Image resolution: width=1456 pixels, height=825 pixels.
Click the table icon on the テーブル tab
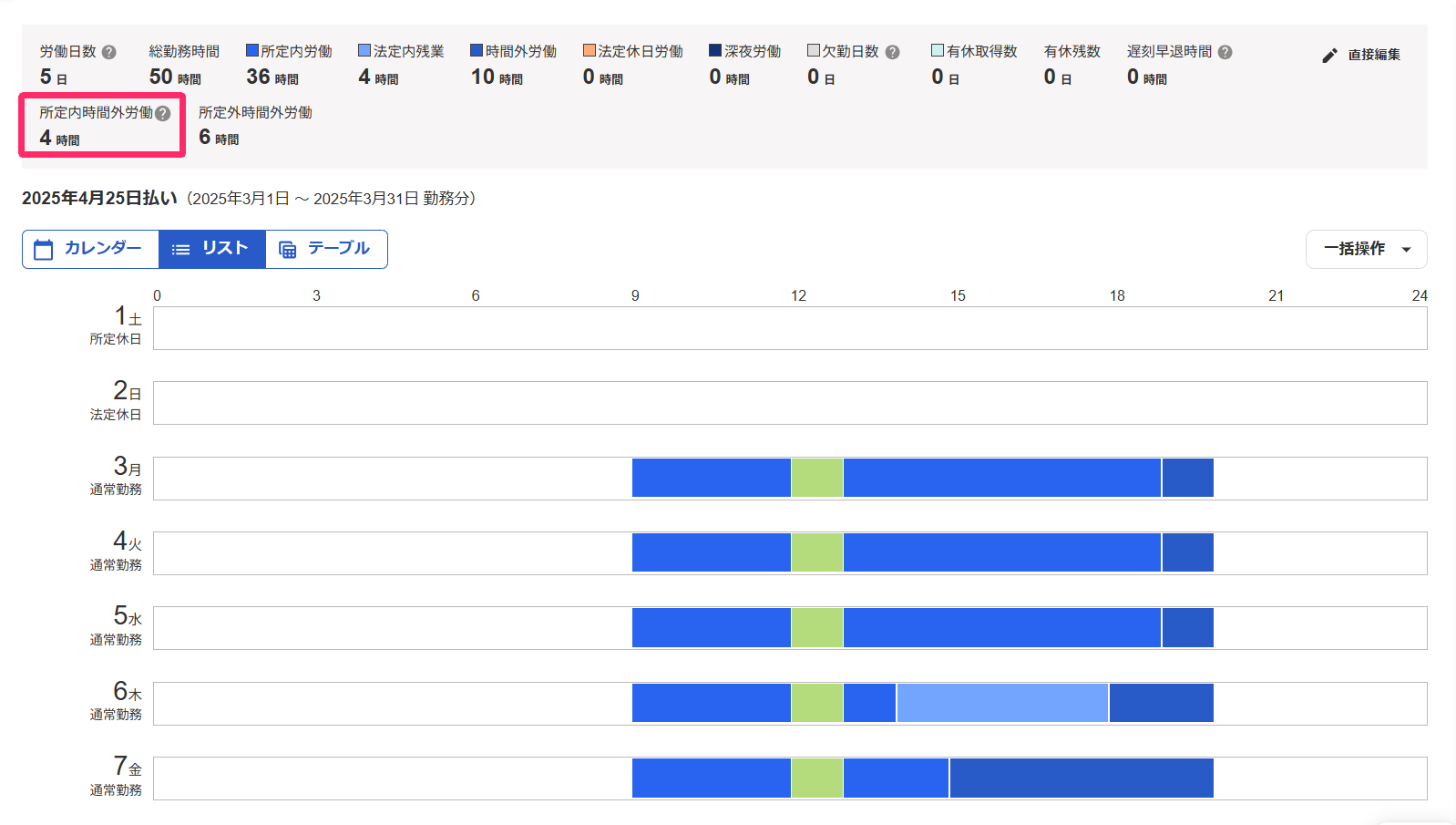(x=287, y=250)
